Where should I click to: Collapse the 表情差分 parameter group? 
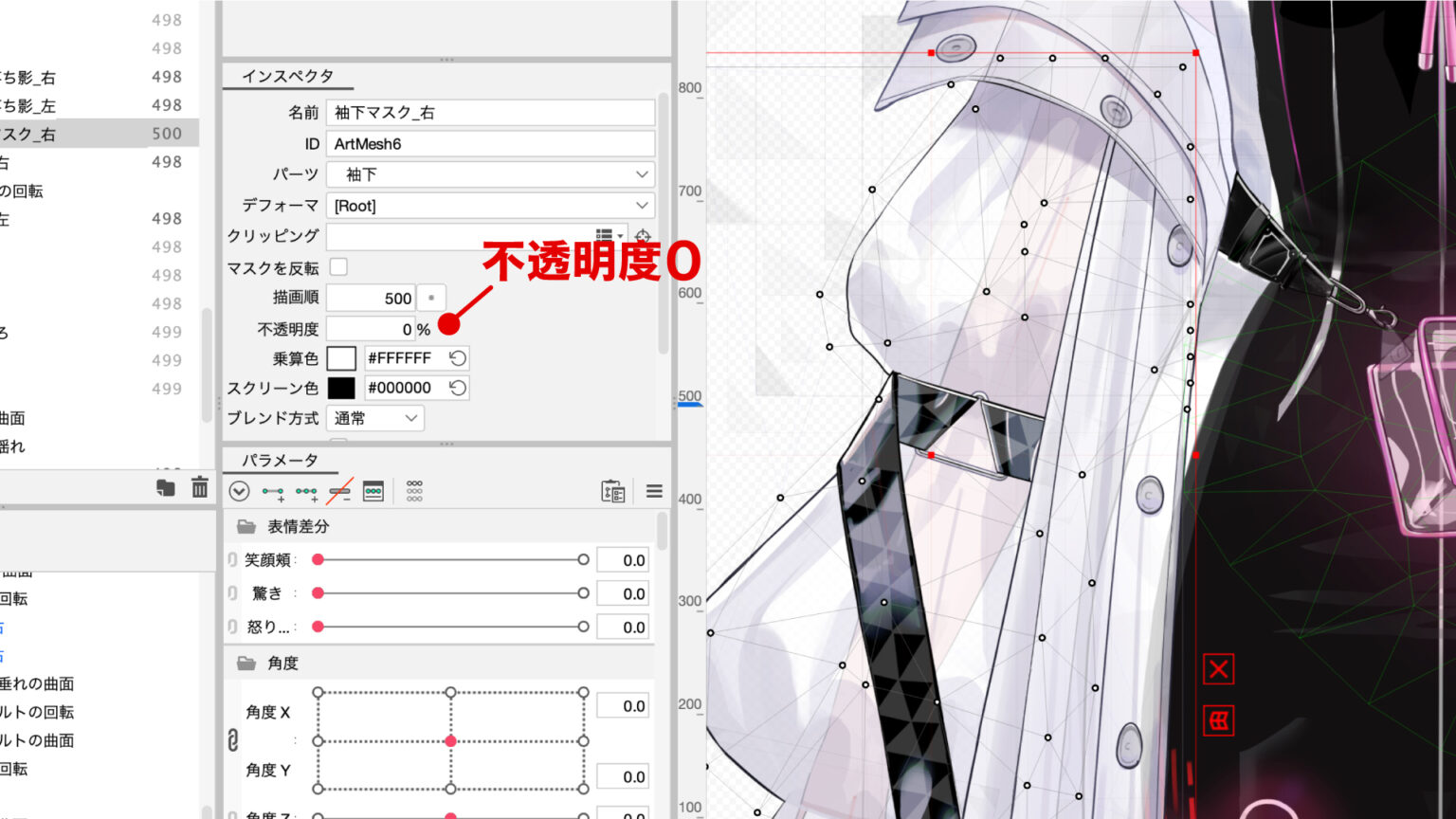(x=246, y=526)
